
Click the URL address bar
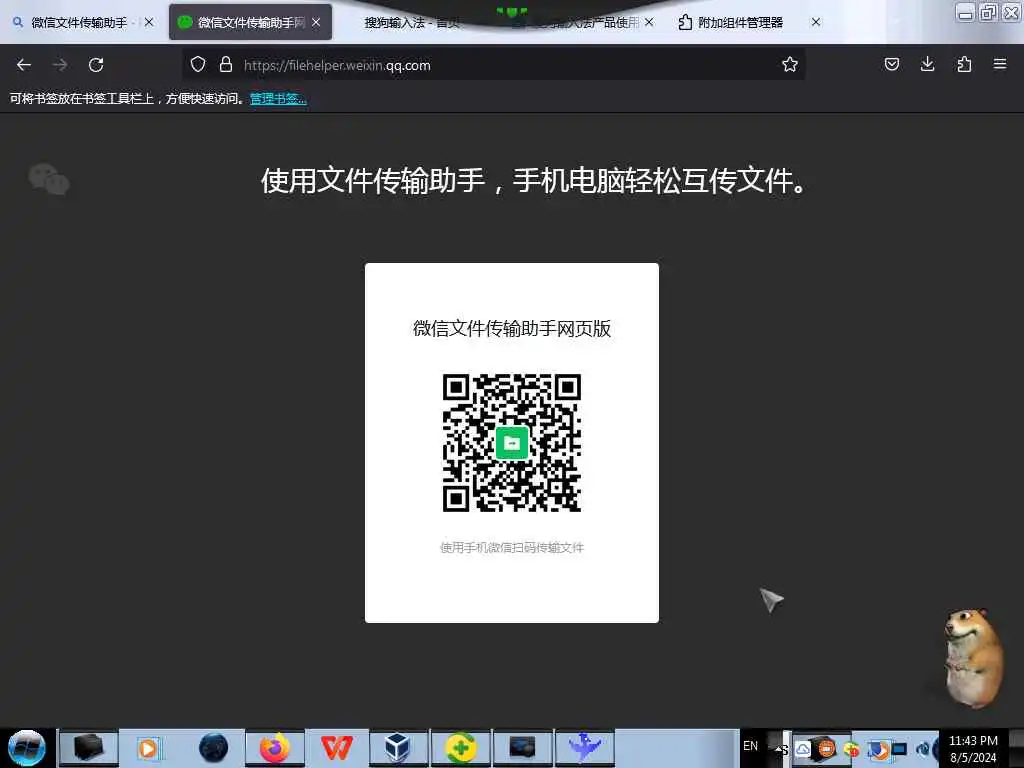point(493,65)
